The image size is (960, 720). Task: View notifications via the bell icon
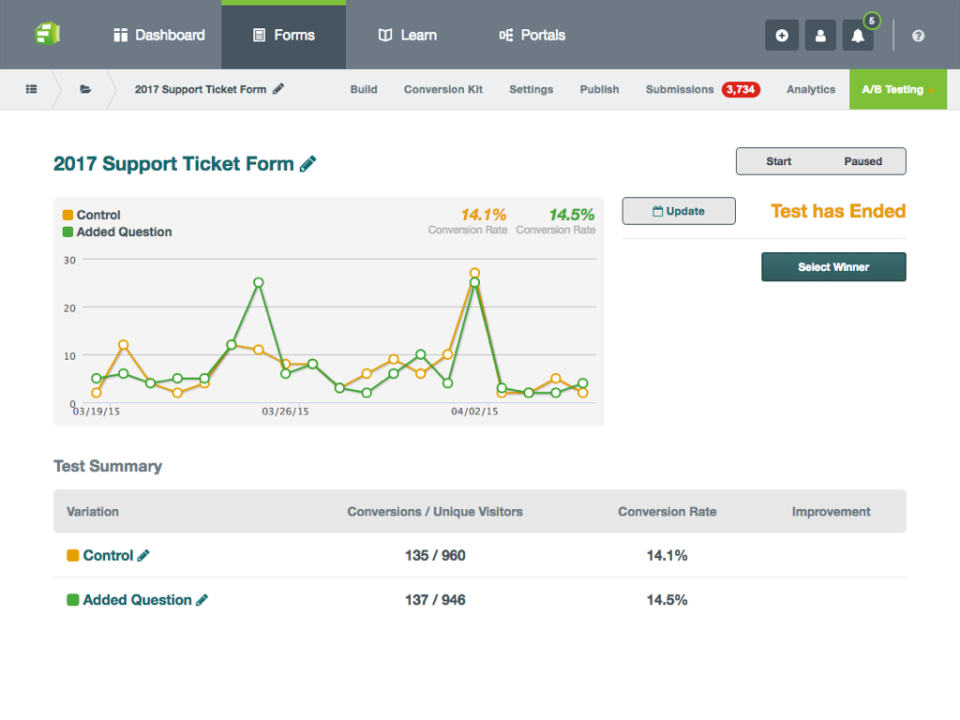pyautogui.click(x=858, y=37)
